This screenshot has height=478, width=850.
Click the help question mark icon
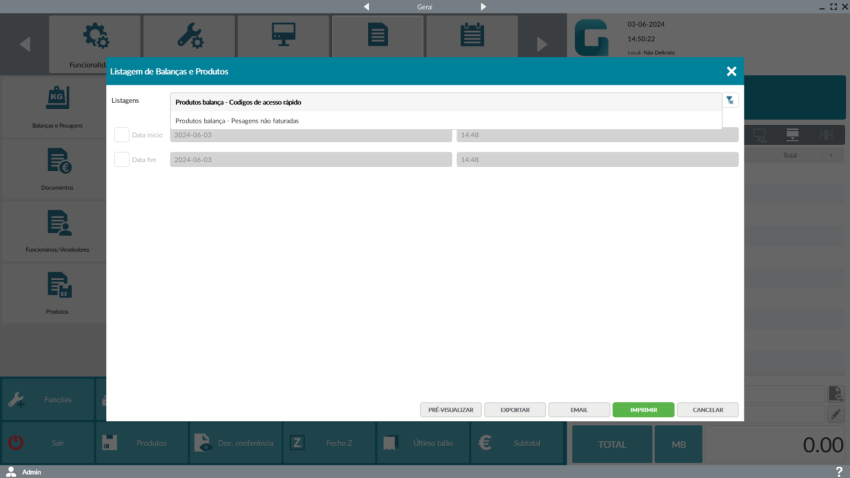(838, 471)
